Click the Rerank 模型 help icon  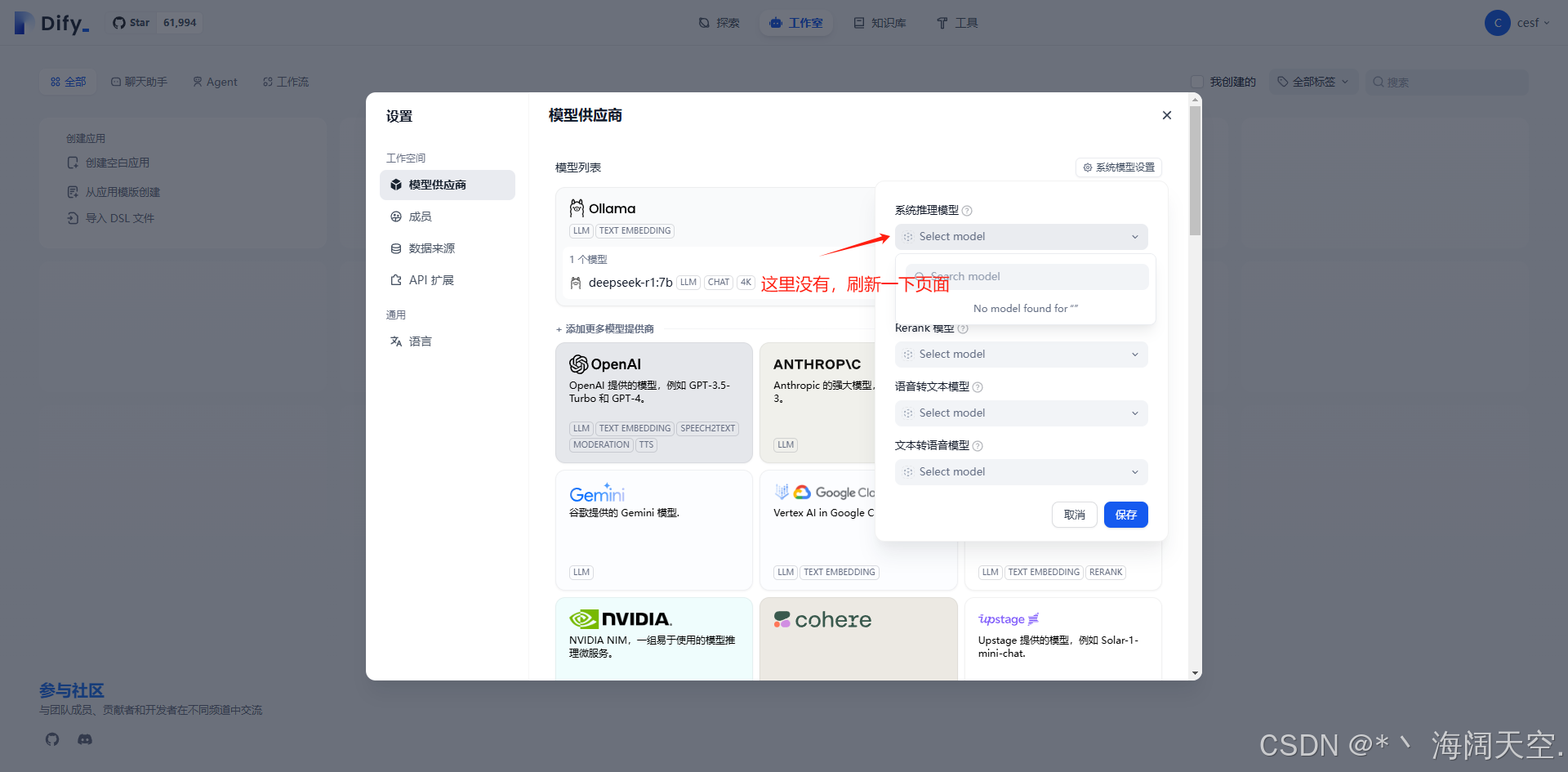[x=963, y=328]
